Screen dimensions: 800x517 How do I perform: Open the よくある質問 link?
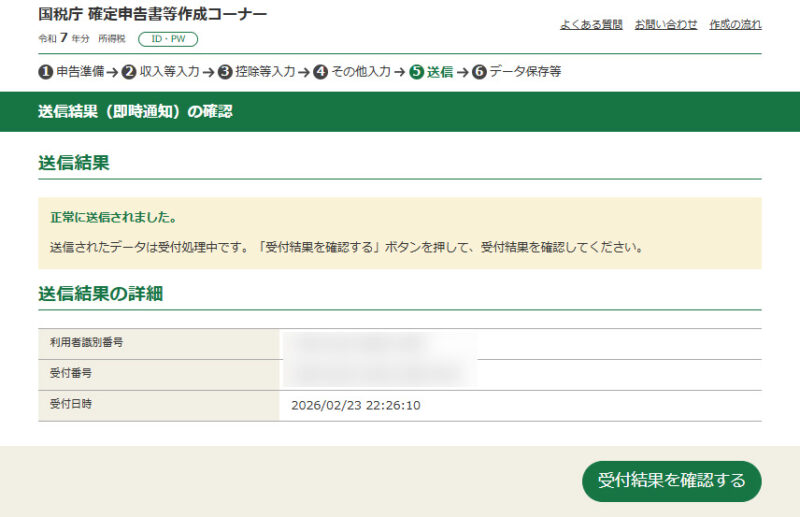pyautogui.click(x=591, y=24)
